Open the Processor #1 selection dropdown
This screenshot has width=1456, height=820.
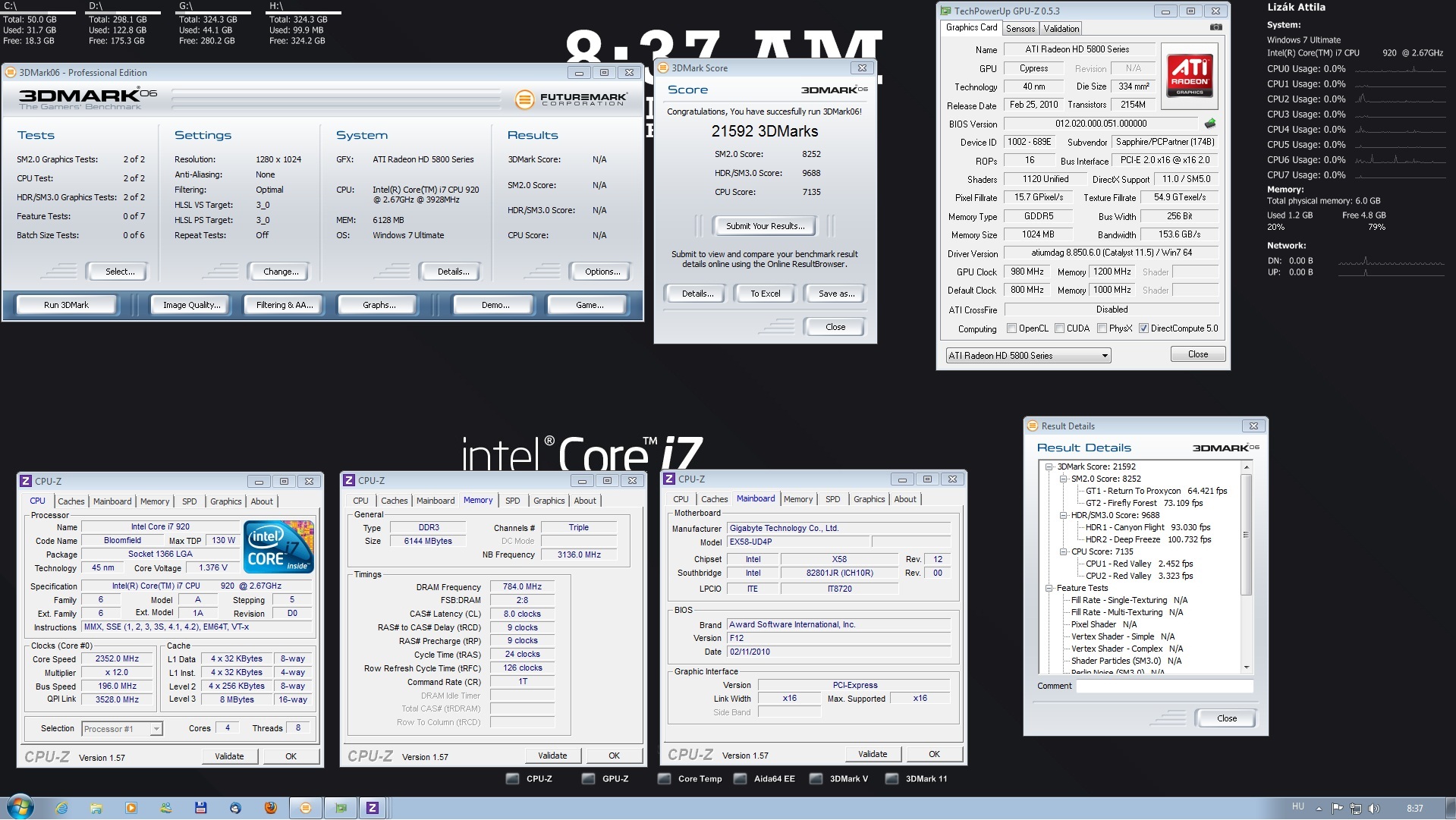(121, 729)
